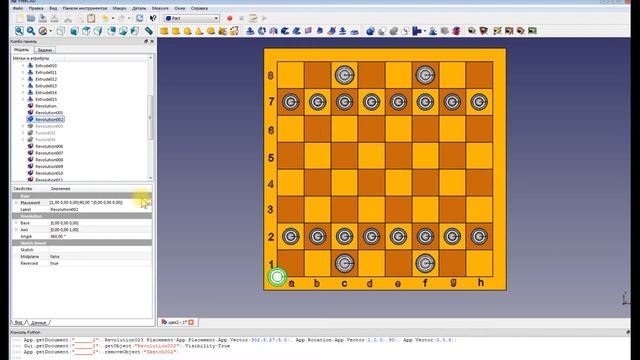Select the checker piece on square f1
The width and height of the screenshot is (640, 360).
(x=425, y=263)
